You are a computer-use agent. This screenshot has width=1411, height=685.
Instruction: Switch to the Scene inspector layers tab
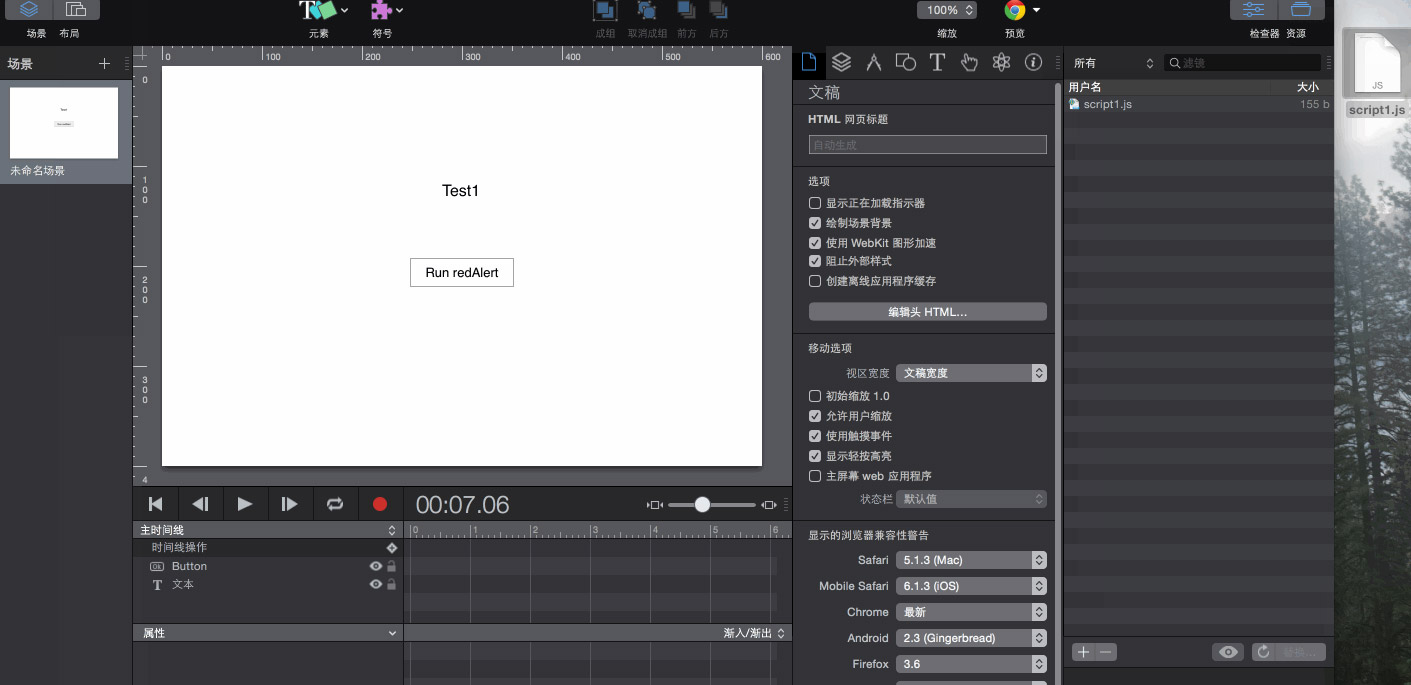pos(841,63)
